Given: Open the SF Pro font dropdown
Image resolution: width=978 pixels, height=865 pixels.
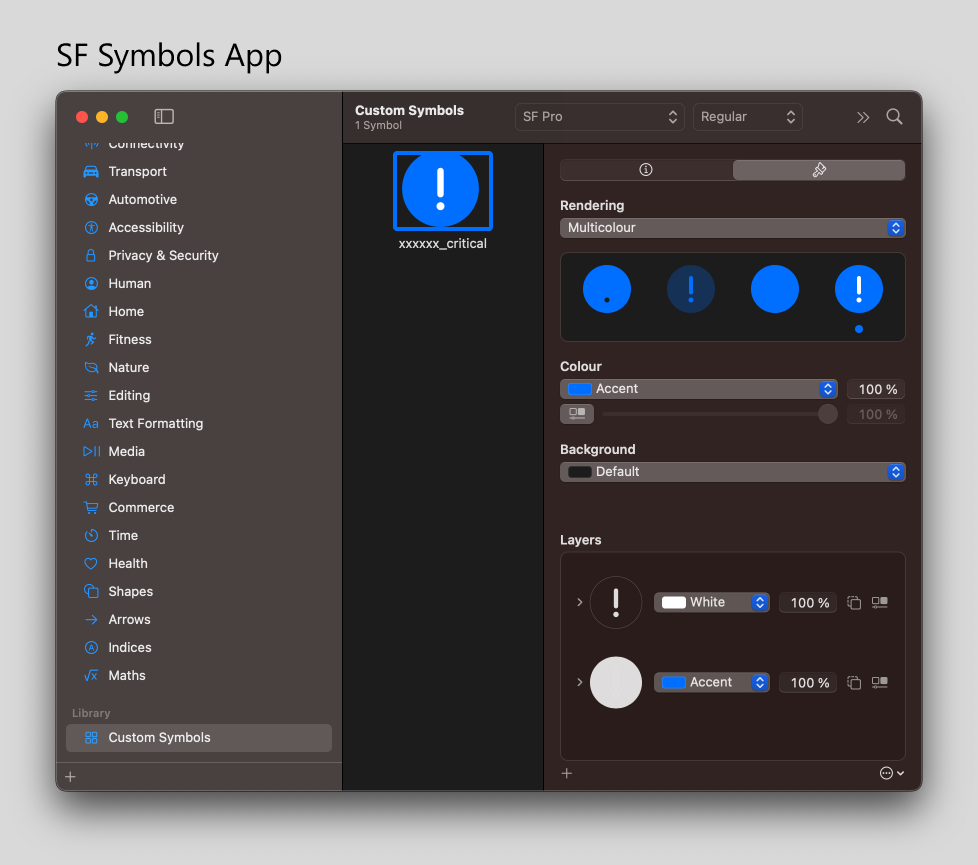Looking at the screenshot, I should point(600,117).
